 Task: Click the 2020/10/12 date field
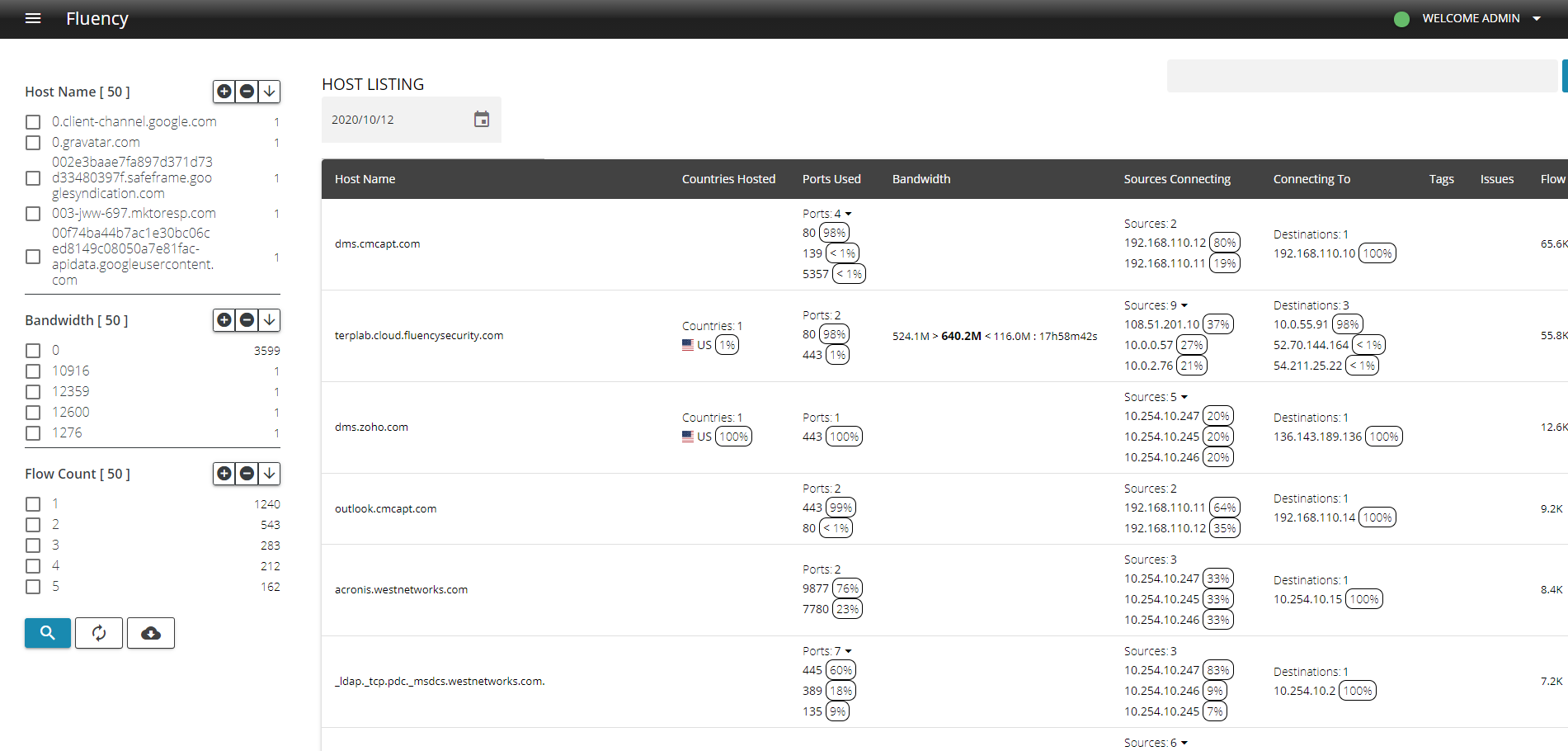[x=411, y=120]
